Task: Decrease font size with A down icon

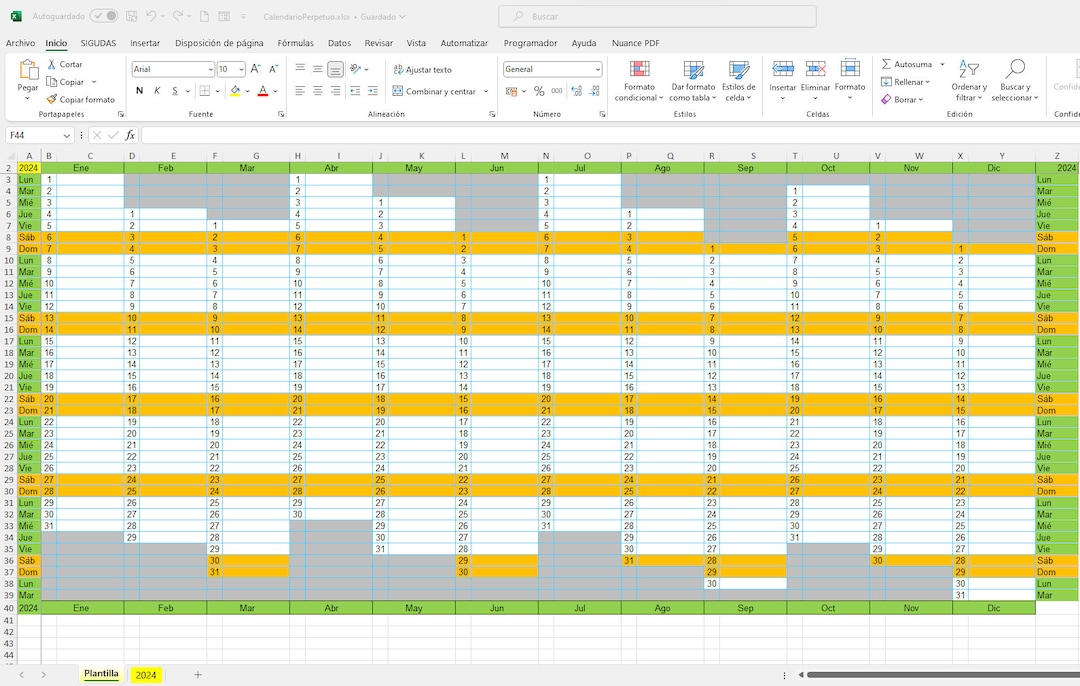Action: 273,69
